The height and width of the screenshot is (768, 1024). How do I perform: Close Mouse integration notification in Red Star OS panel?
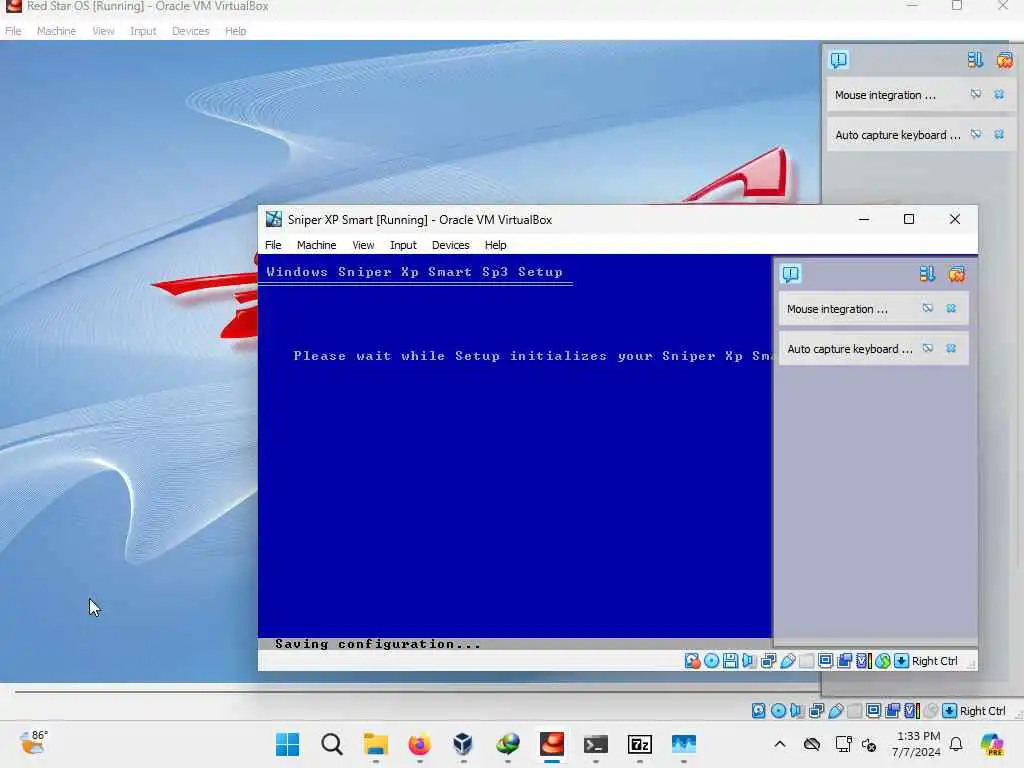click(x=999, y=95)
